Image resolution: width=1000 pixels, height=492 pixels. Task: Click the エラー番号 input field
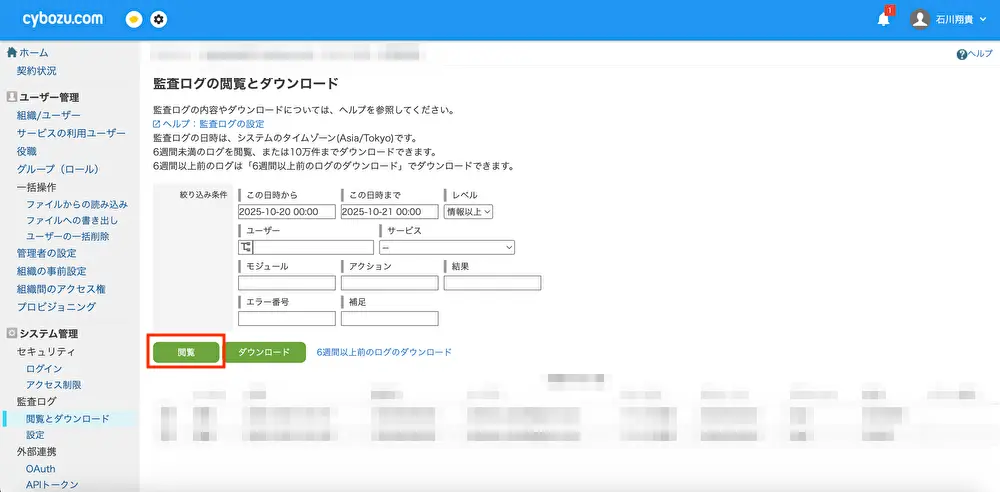(x=287, y=318)
